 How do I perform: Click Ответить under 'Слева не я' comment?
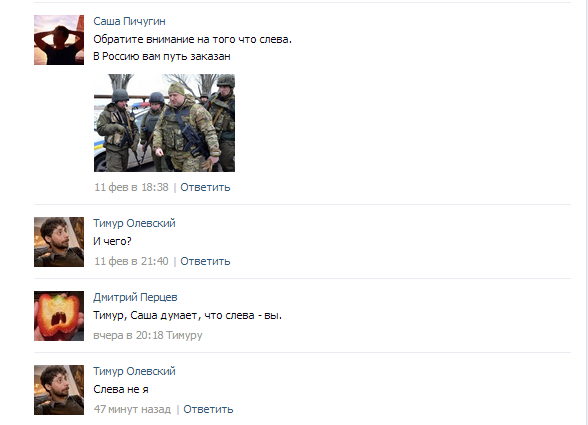click(x=208, y=409)
